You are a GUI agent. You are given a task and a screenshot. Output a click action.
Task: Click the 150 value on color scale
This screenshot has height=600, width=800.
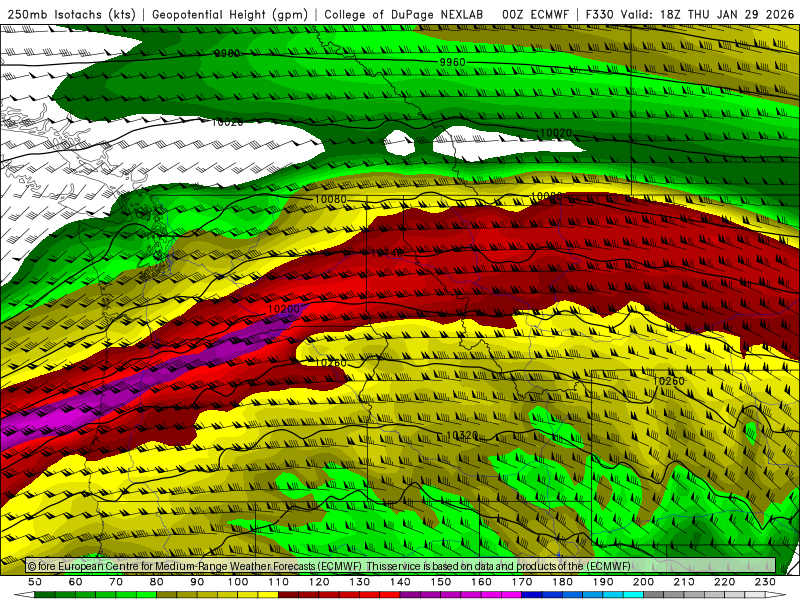pos(441,582)
